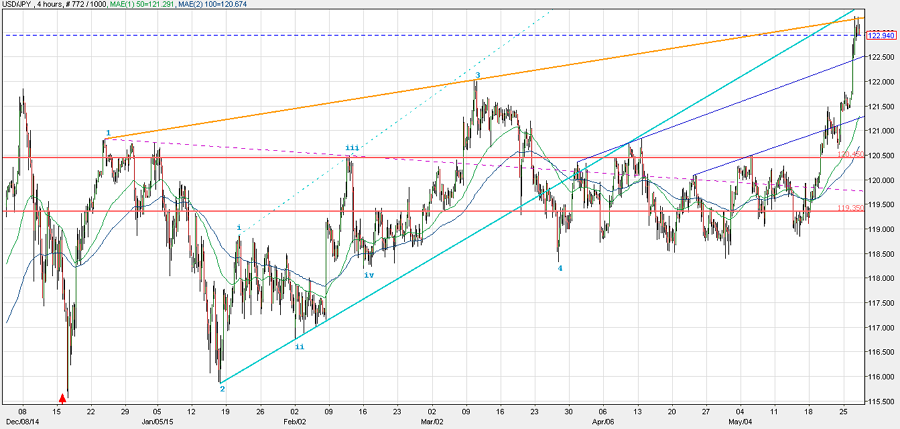Click the '117.500' price axis label
Screen dimensions: 900x429
[x=881, y=303]
